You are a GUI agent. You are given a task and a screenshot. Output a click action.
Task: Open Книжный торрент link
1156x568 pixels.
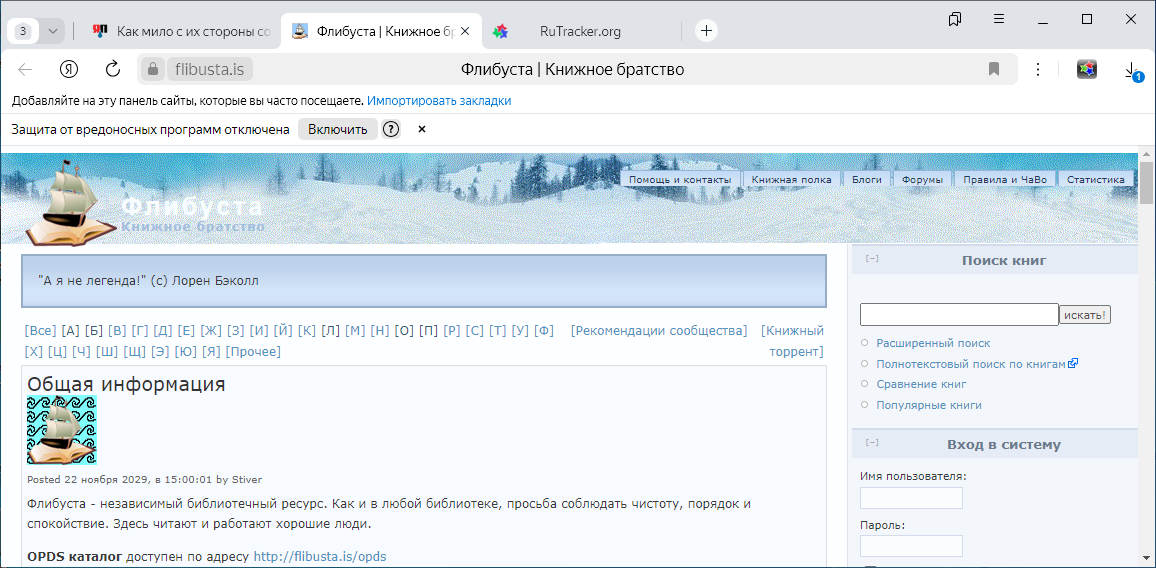(793, 341)
